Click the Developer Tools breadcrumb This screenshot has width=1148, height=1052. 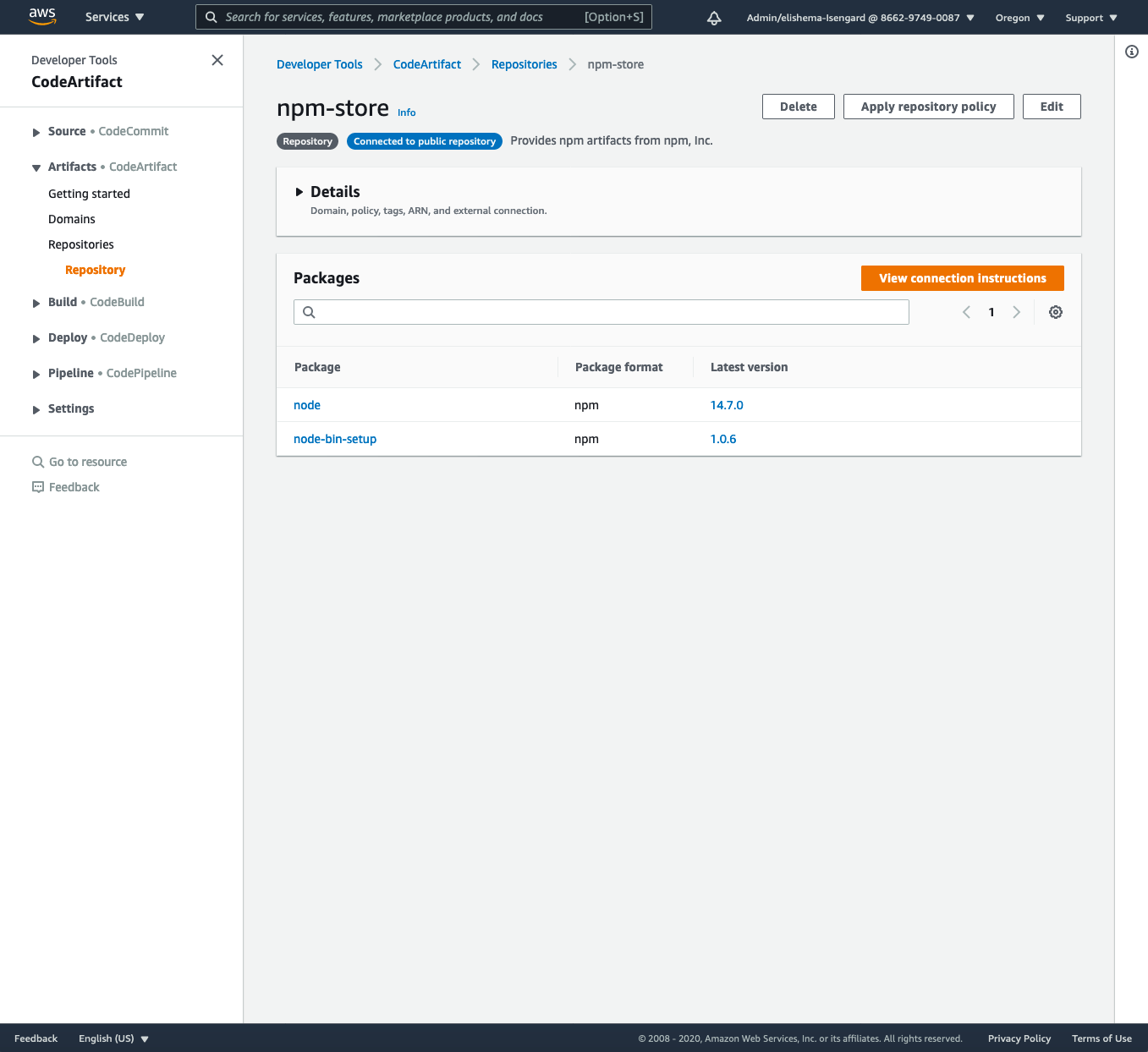point(320,64)
